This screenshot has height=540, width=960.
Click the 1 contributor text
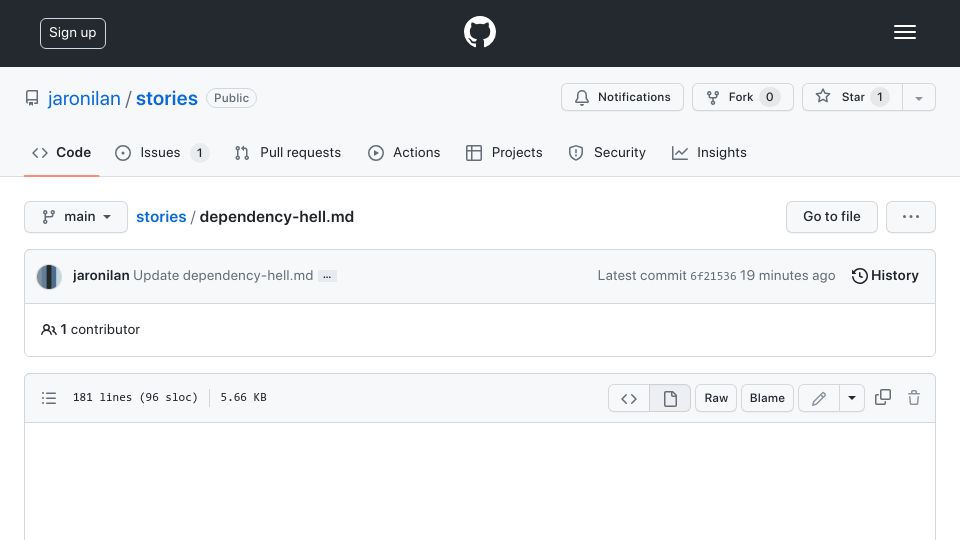[90, 329]
